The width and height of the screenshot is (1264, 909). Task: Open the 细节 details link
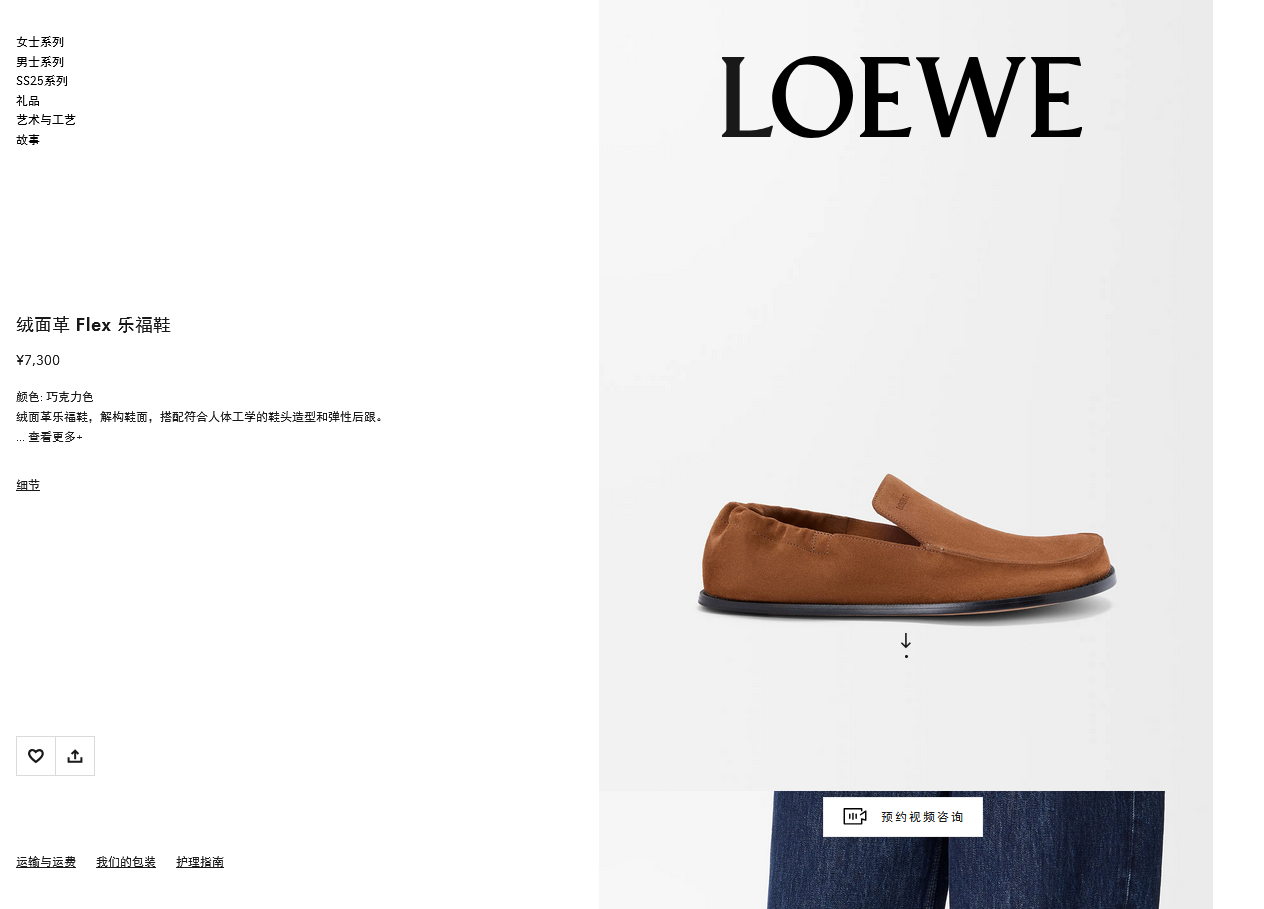[x=28, y=485]
